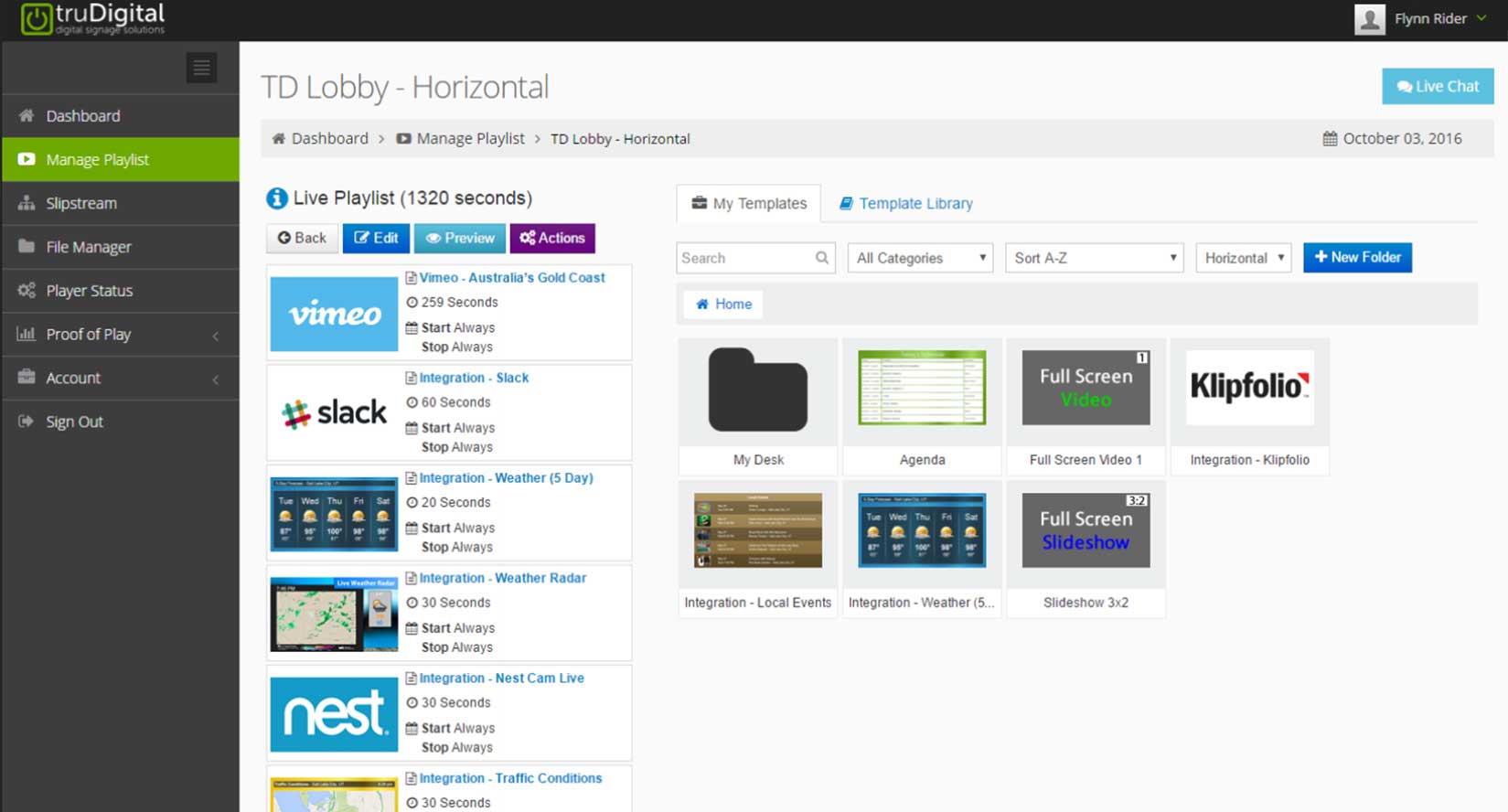Open Slipstream in the sidebar
The height and width of the screenshot is (812, 1508).
tap(120, 203)
